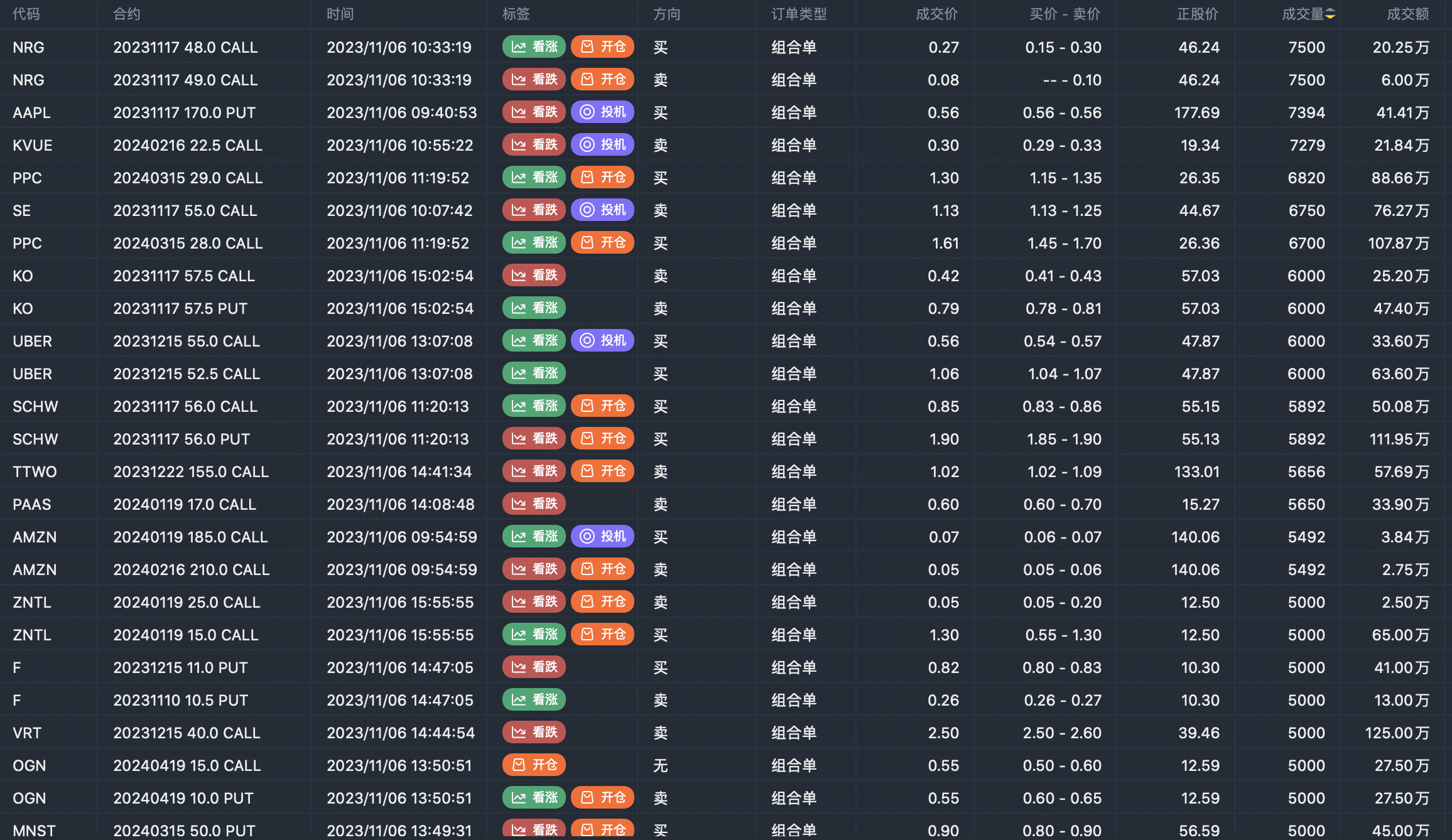Image resolution: width=1452 pixels, height=840 pixels.
Task: Open contract 20231117 170.0 PUT
Action: pyautogui.click(x=185, y=113)
